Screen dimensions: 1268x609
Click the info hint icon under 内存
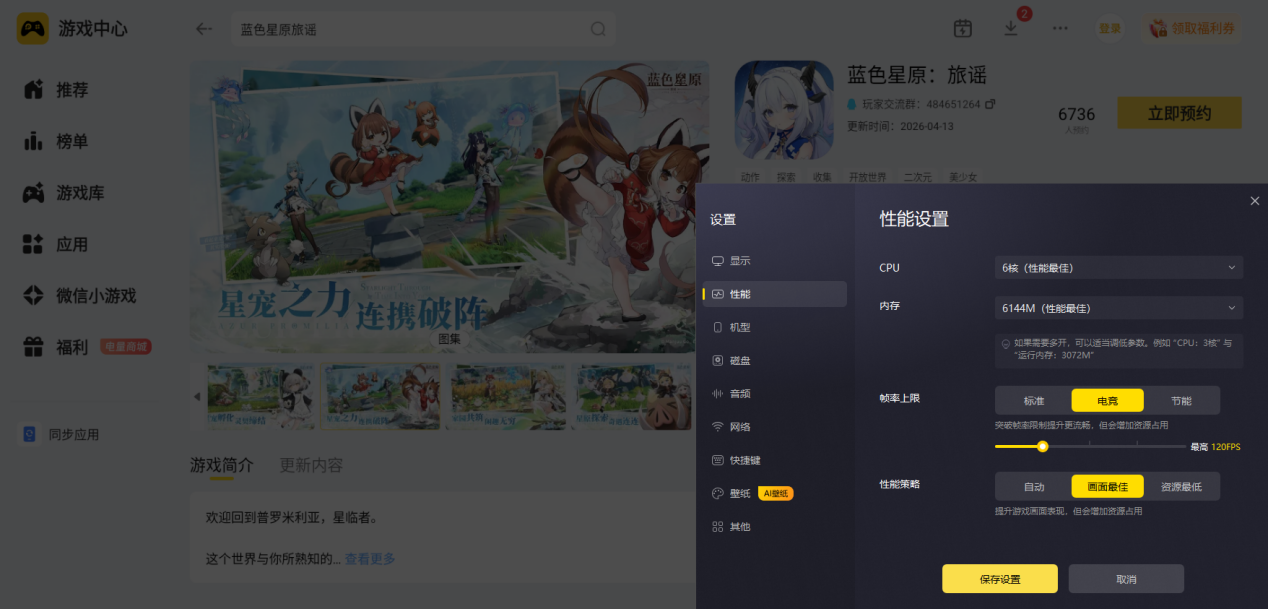coord(1006,343)
